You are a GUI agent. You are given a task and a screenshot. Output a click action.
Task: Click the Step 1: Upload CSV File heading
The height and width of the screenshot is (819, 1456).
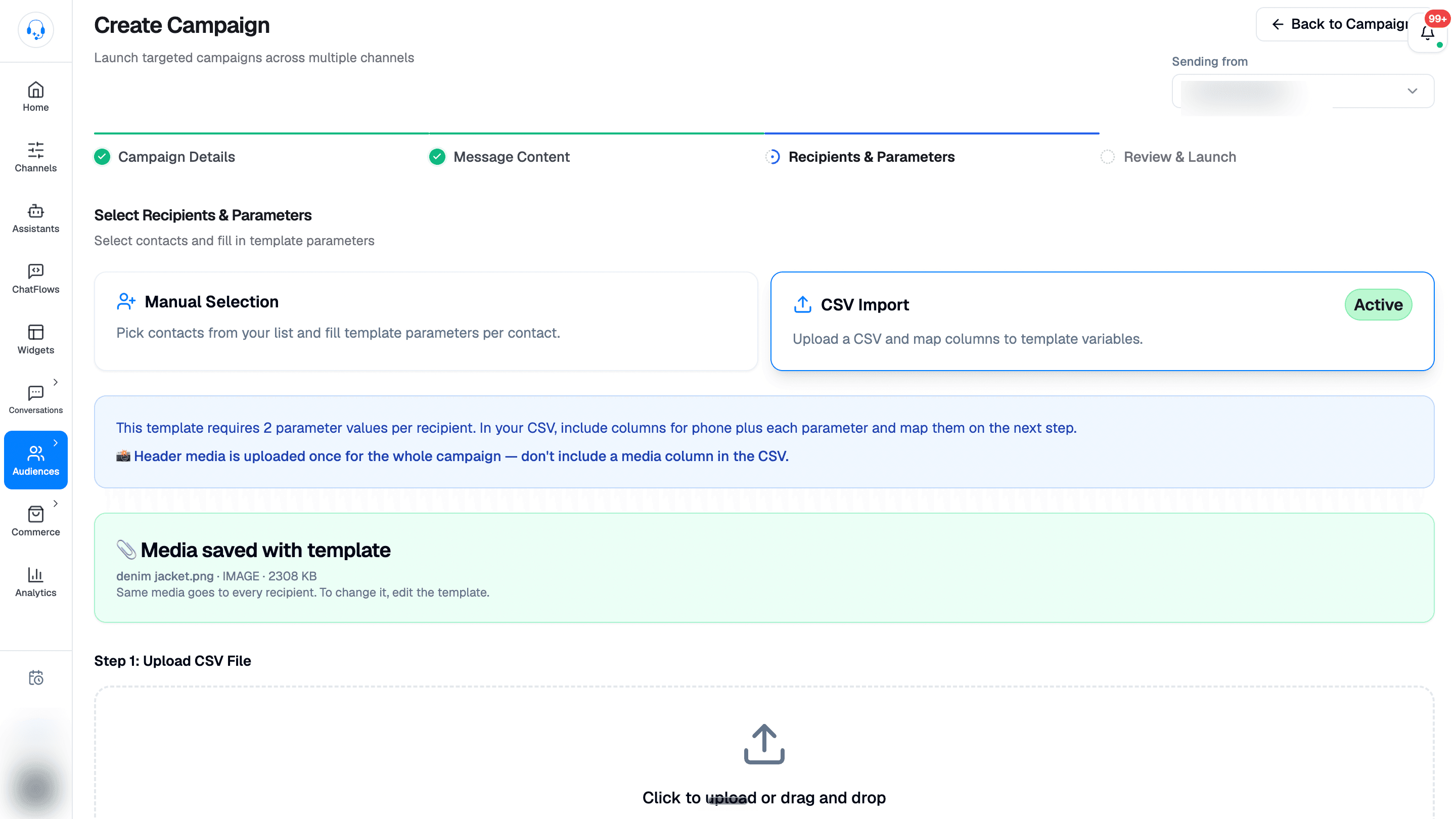(172, 661)
